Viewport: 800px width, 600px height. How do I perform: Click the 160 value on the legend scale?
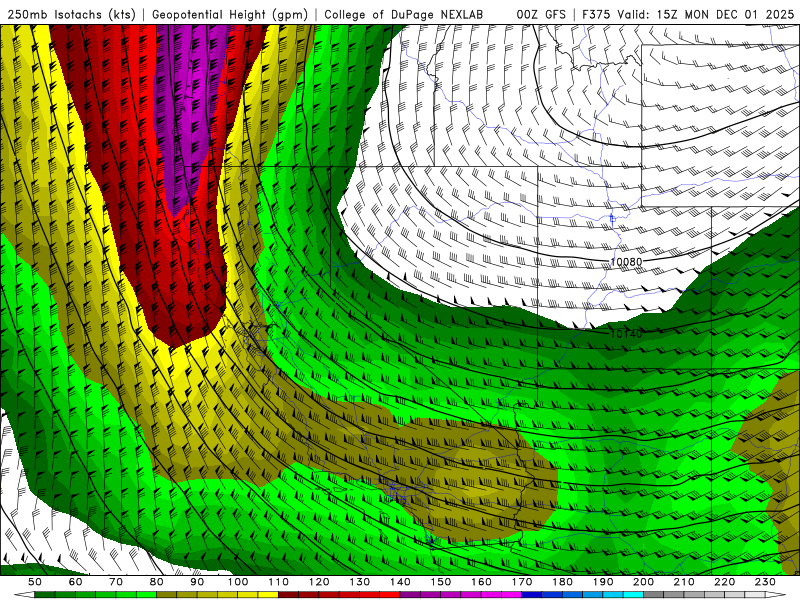[481, 582]
